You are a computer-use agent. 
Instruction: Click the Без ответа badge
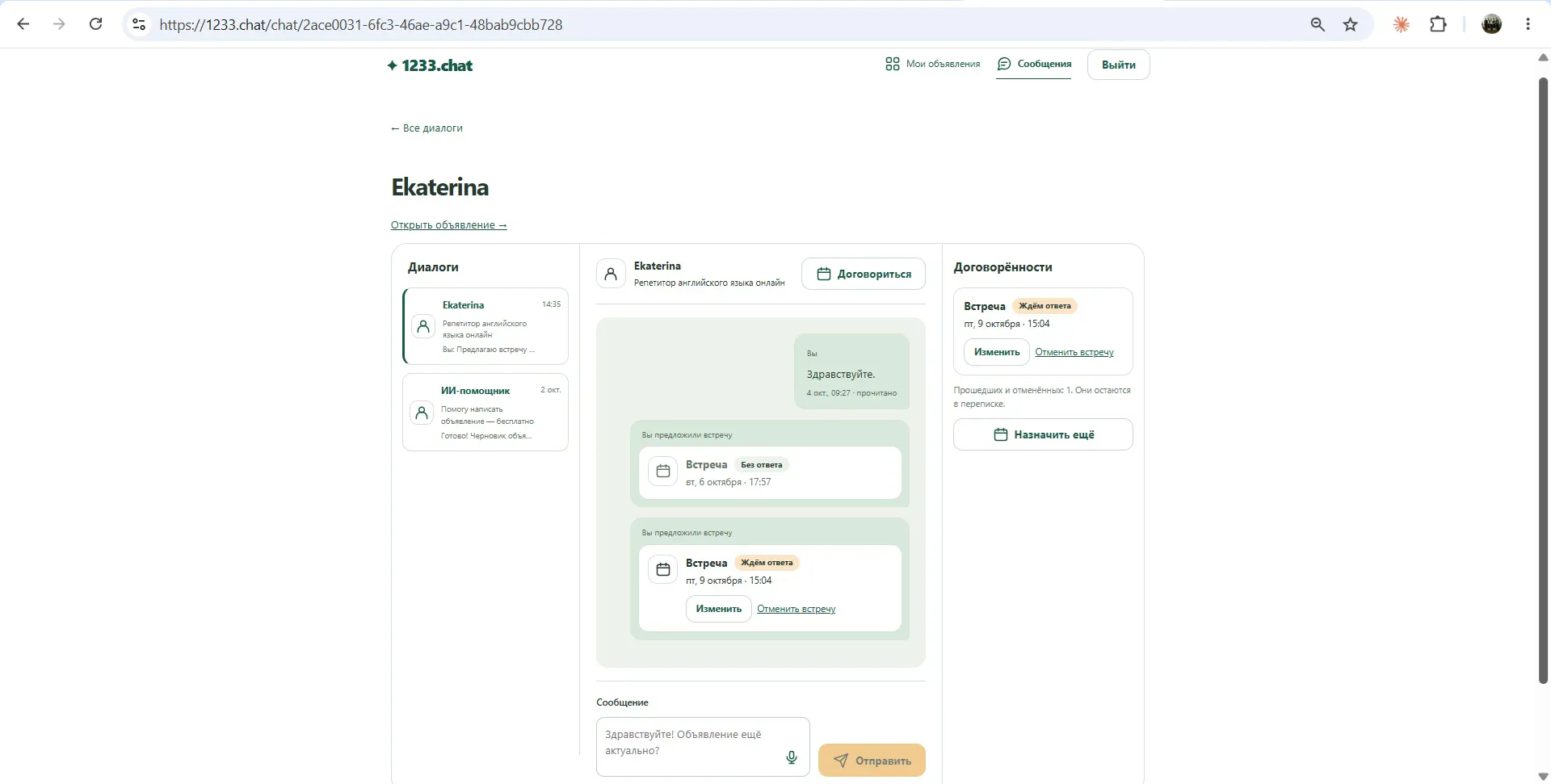762,464
